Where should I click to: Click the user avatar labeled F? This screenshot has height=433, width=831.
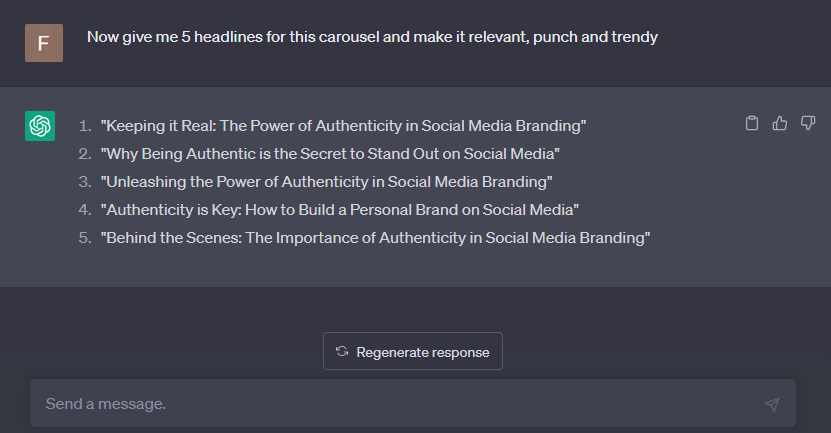point(44,43)
